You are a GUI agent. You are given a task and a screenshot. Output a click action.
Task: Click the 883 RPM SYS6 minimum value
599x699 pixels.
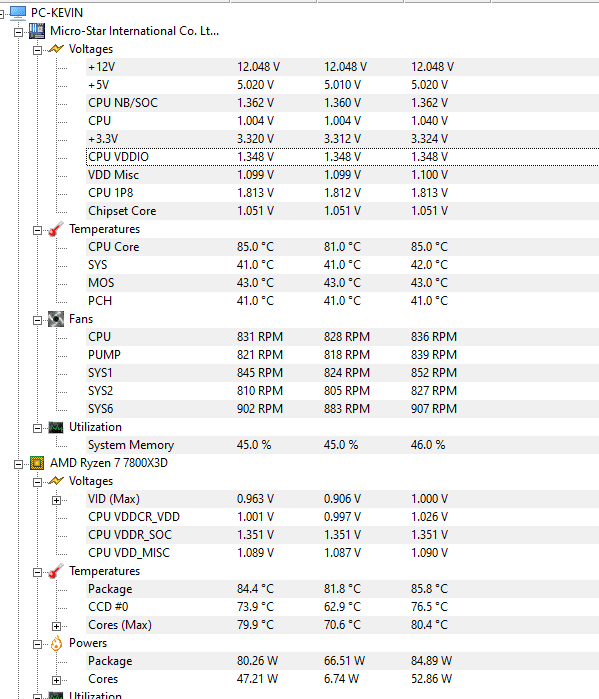tap(347, 409)
